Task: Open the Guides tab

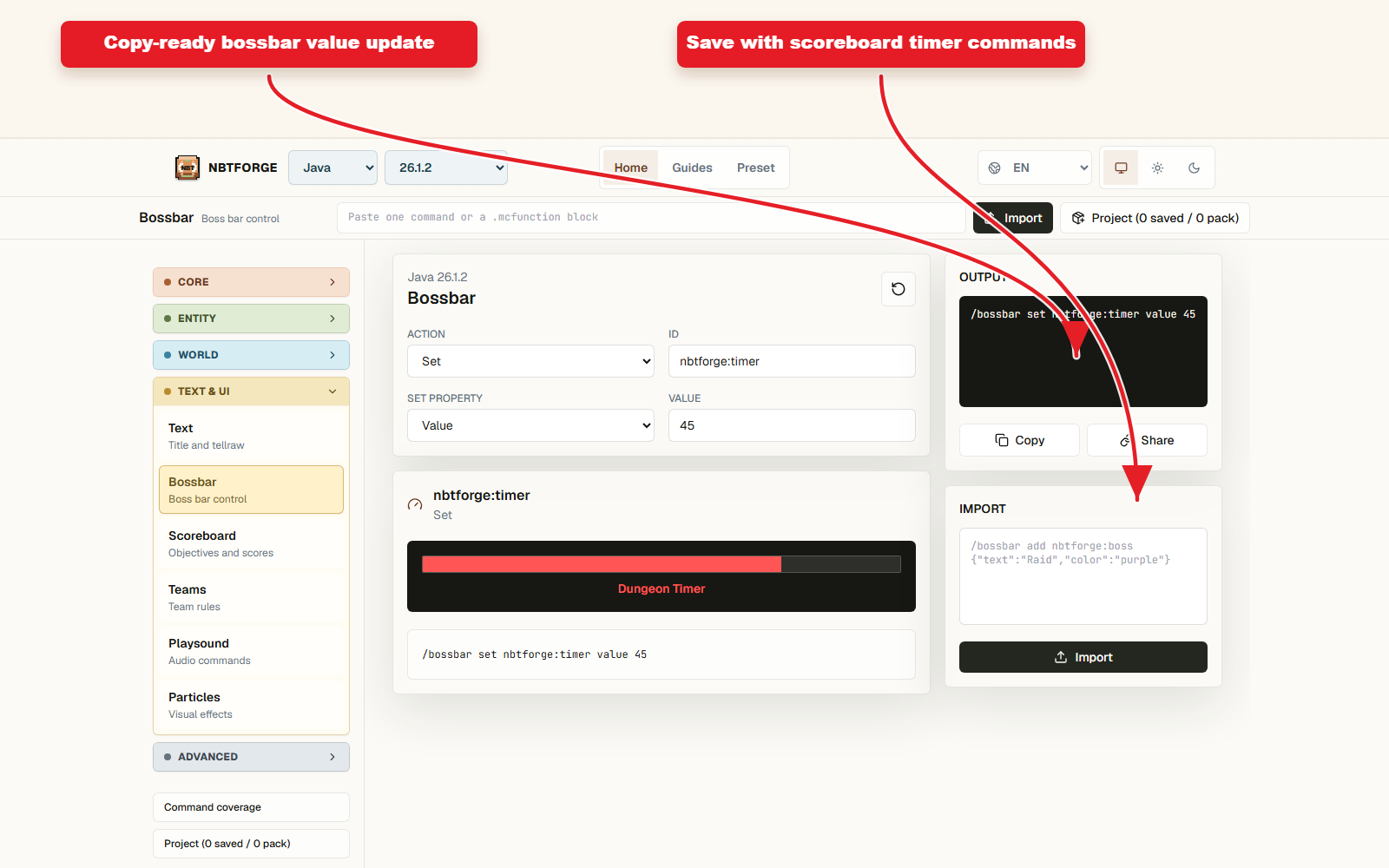Action: (692, 168)
